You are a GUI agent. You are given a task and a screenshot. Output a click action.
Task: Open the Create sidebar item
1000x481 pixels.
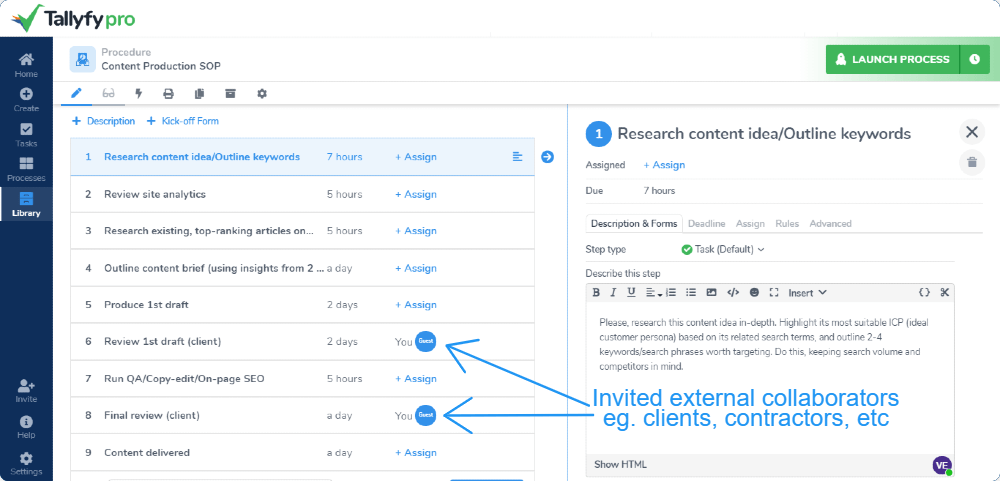[26, 100]
